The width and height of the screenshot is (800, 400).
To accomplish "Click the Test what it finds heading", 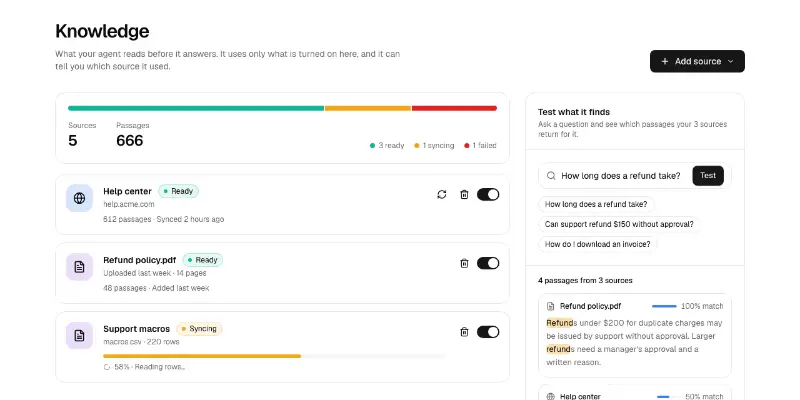I will pyautogui.click(x=574, y=112).
